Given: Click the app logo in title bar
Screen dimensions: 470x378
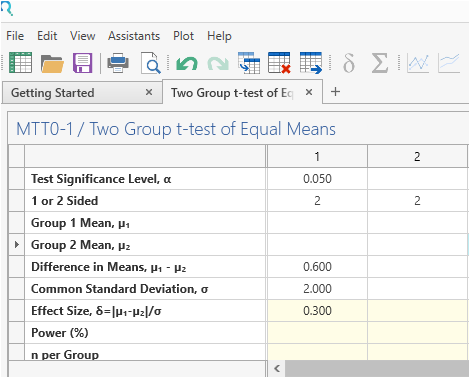Looking at the screenshot, I should pos(7,8).
